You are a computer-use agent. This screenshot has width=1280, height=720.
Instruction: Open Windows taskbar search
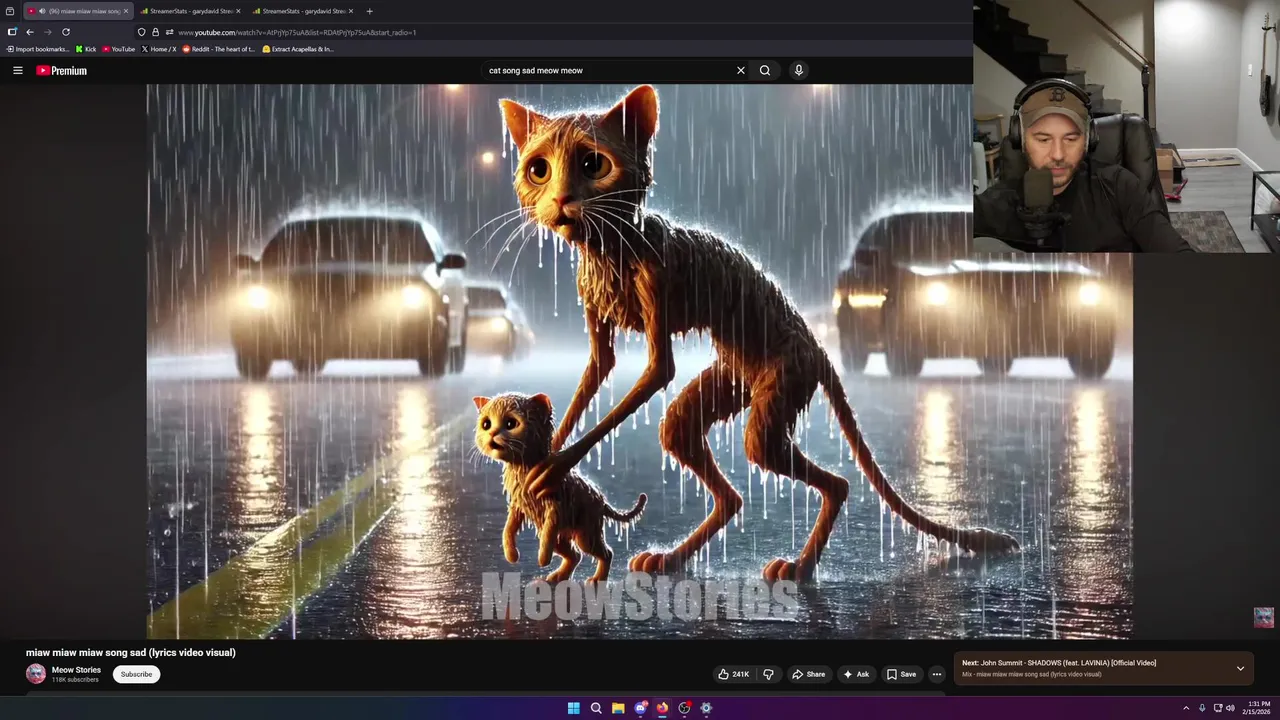[596, 708]
